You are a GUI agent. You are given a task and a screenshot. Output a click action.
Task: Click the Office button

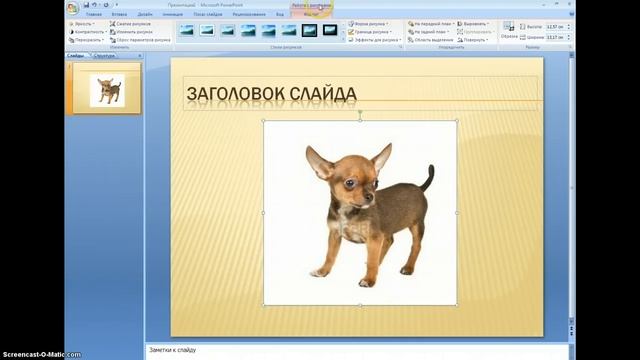tap(73, 8)
